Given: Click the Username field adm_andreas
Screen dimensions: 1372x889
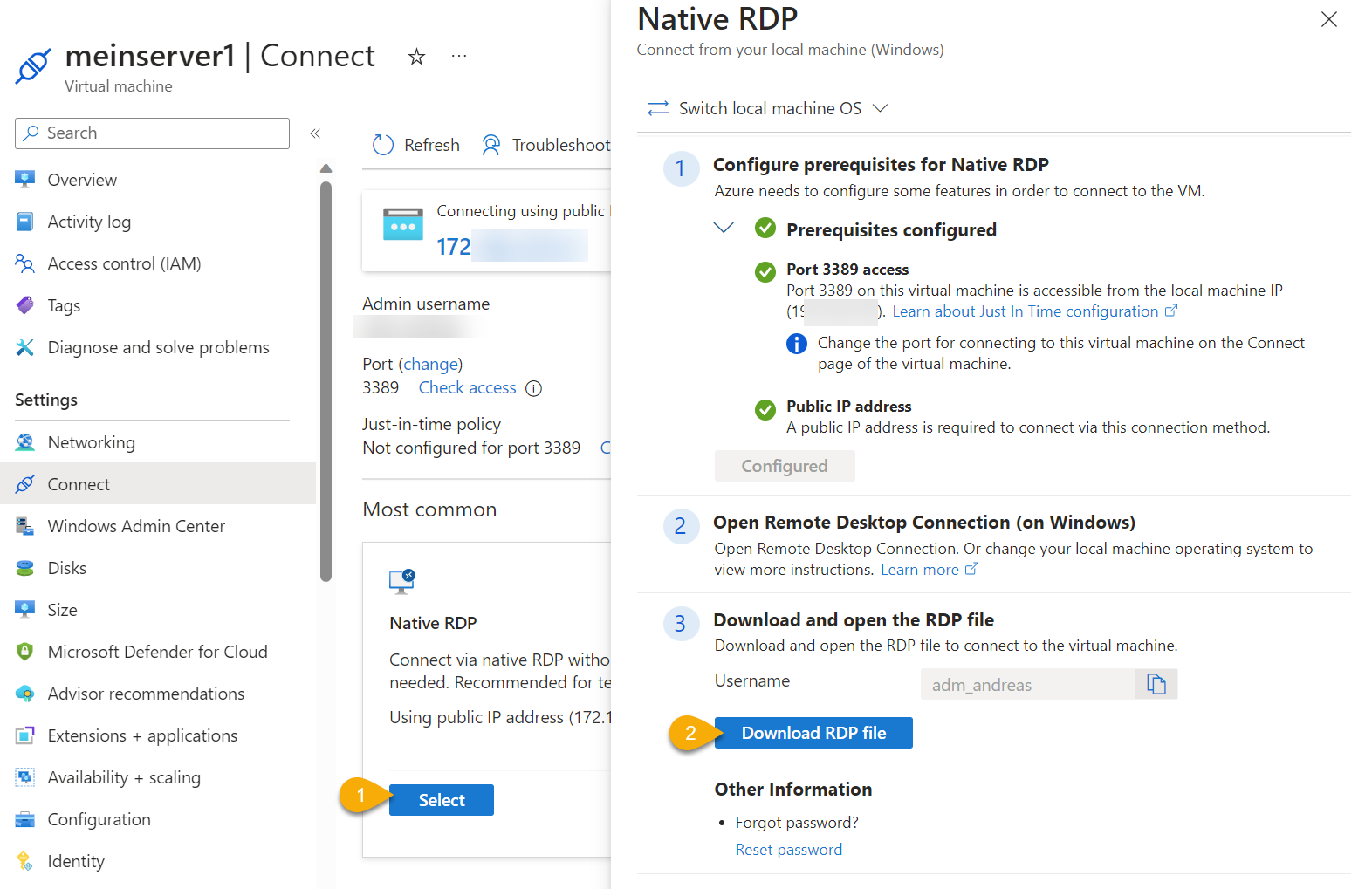Looking at the screenshot, I should [1028, 685].
